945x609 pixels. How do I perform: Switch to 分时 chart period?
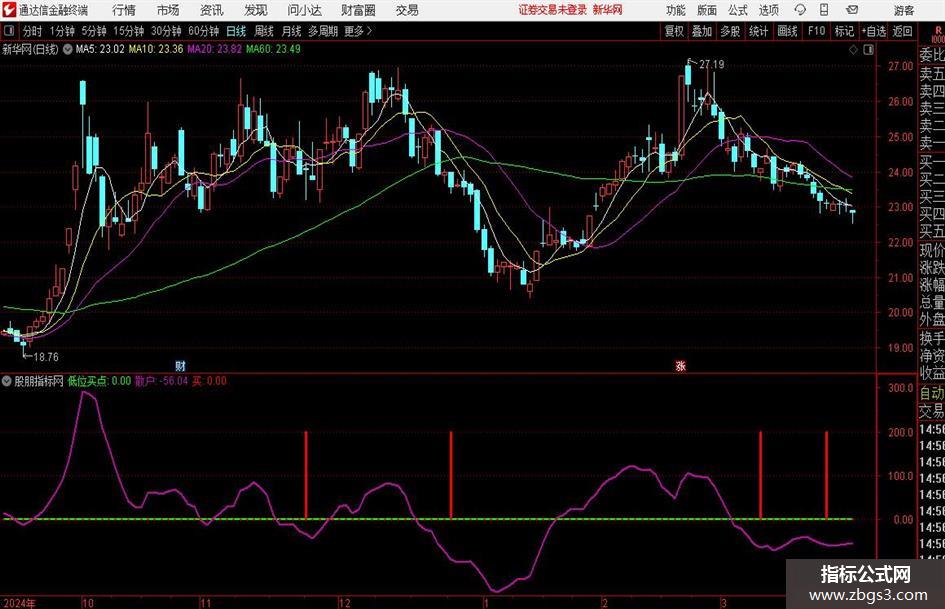pyautogui.click(x=33, y=31)
